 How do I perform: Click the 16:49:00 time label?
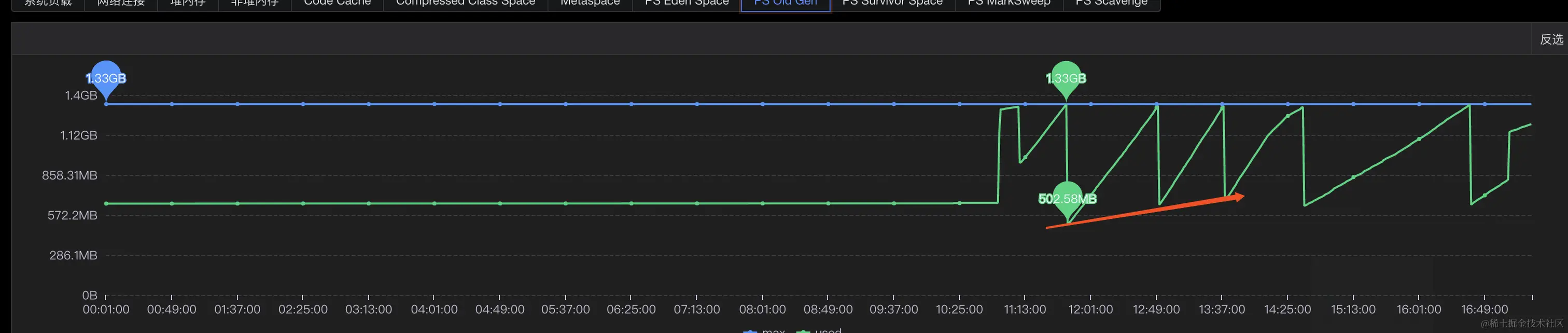[x=1485, y=309]
